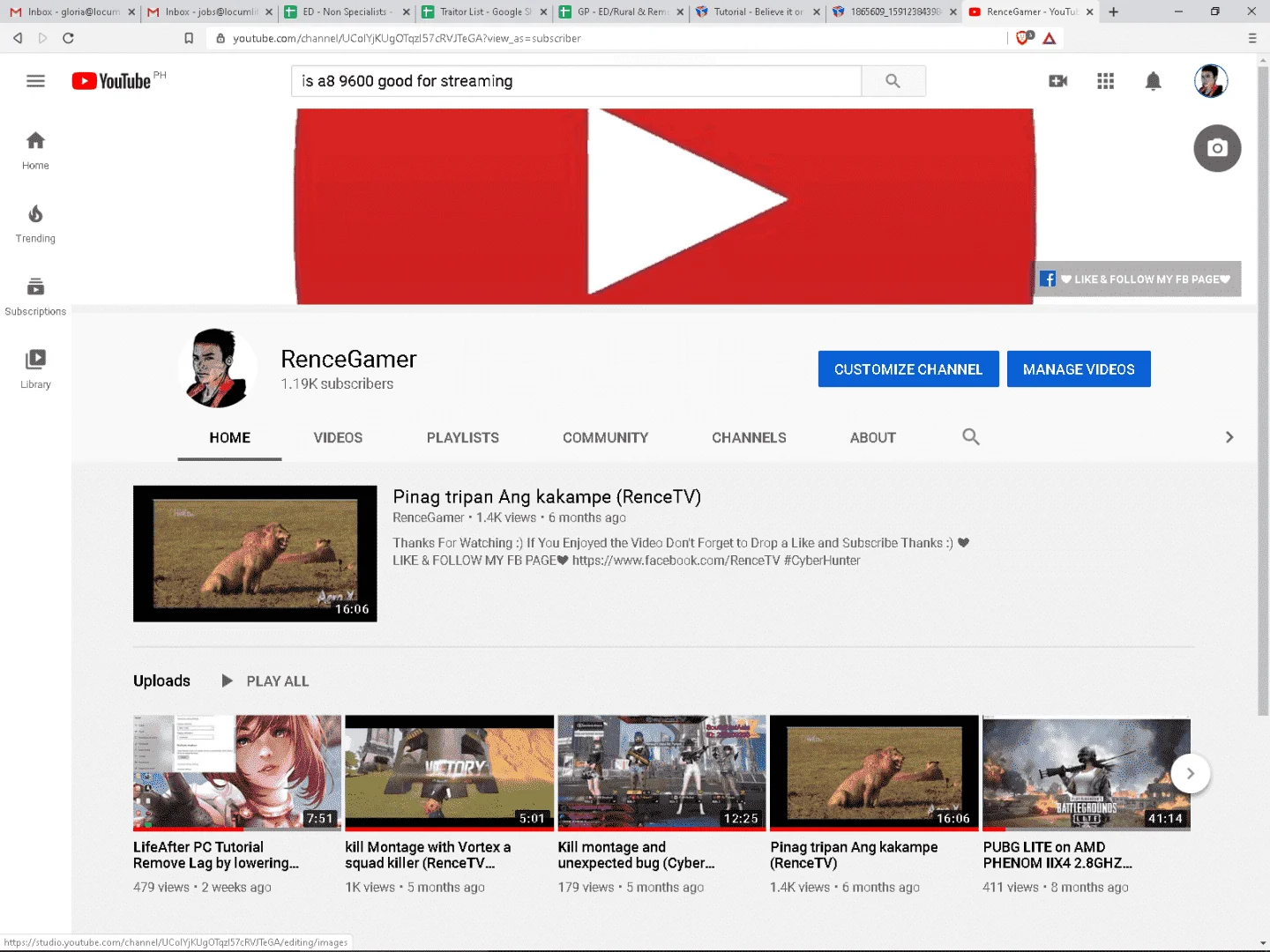
Task: Open the notifications bell
Action: click(1153, 81)
